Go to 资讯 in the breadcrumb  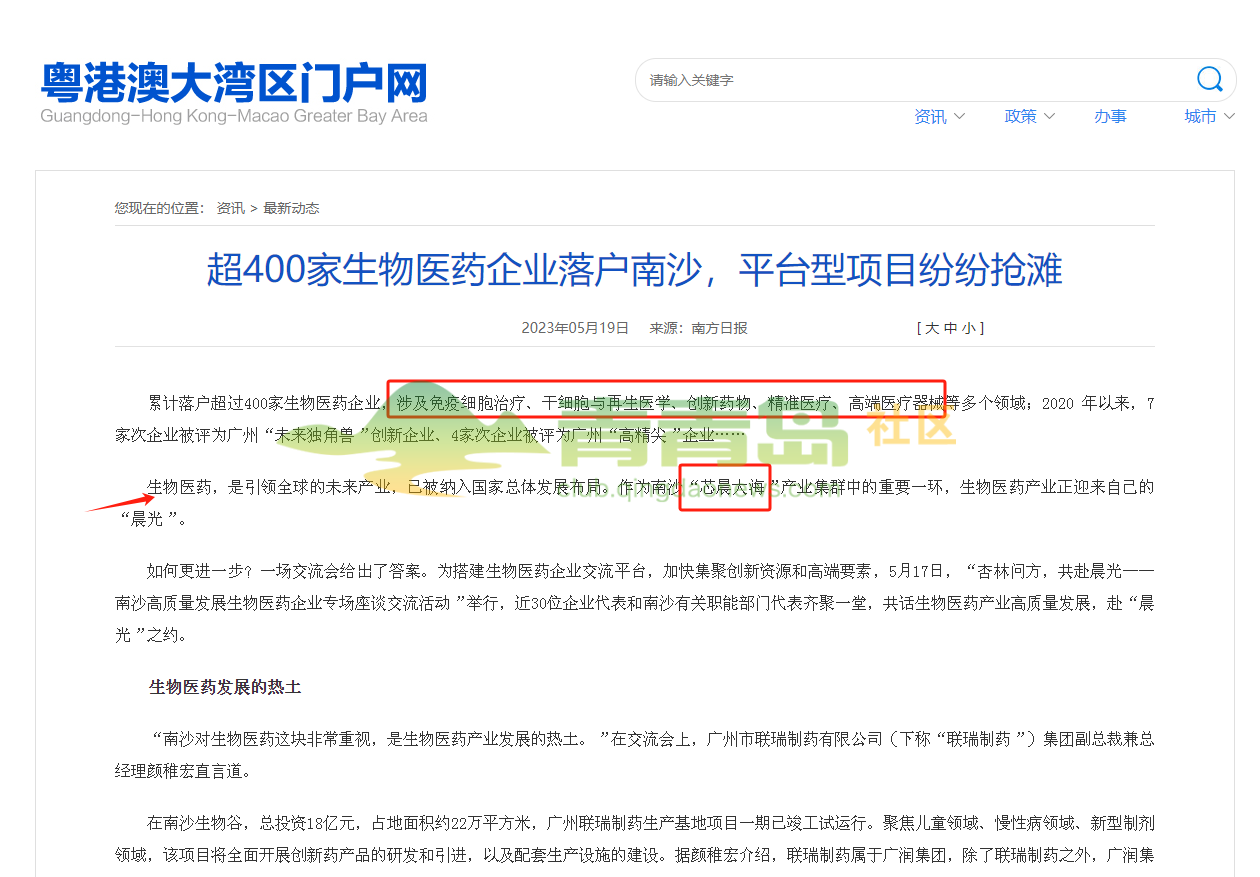230,208
